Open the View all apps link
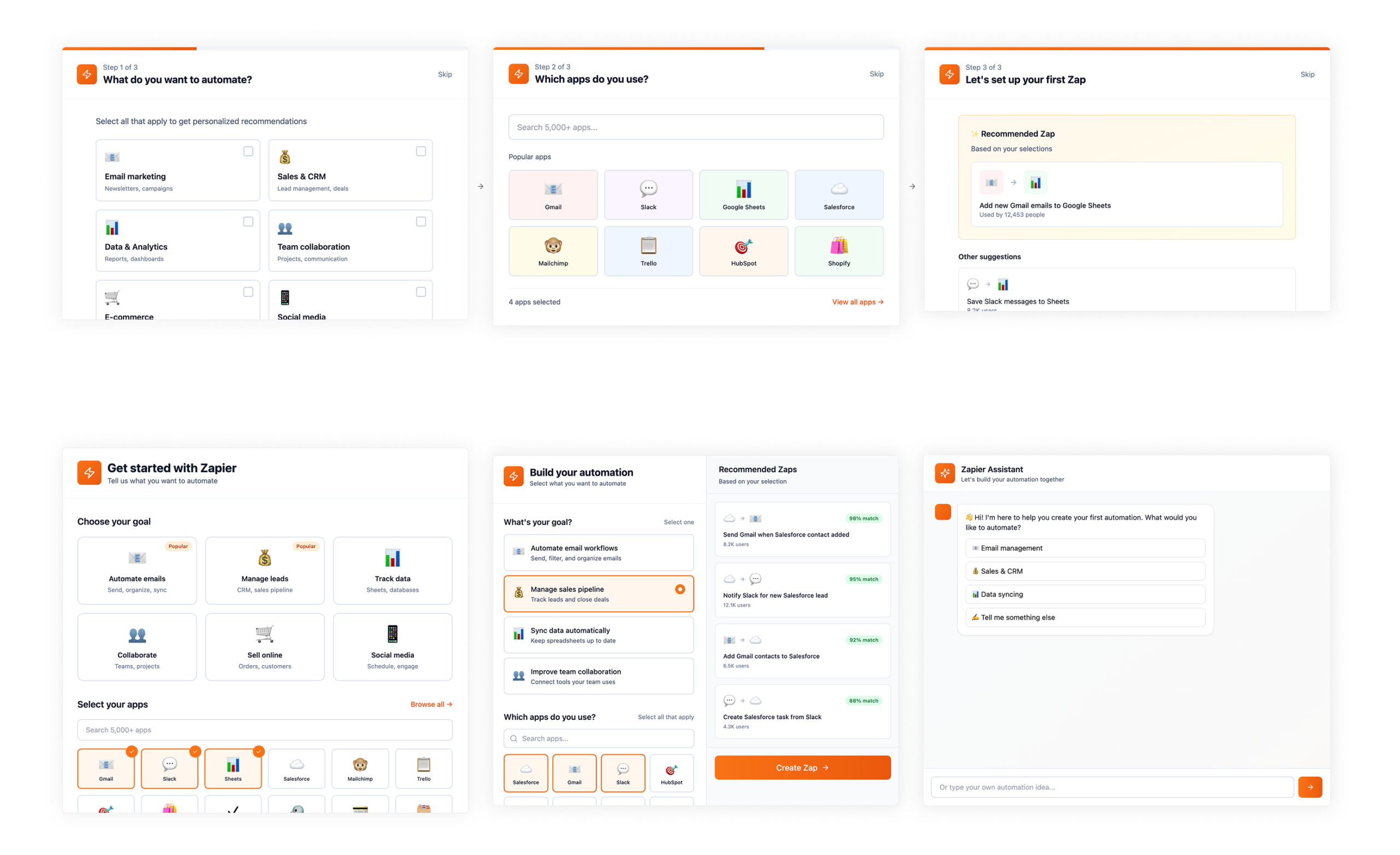The image size is (1400, 855). (x=857, y=302)
